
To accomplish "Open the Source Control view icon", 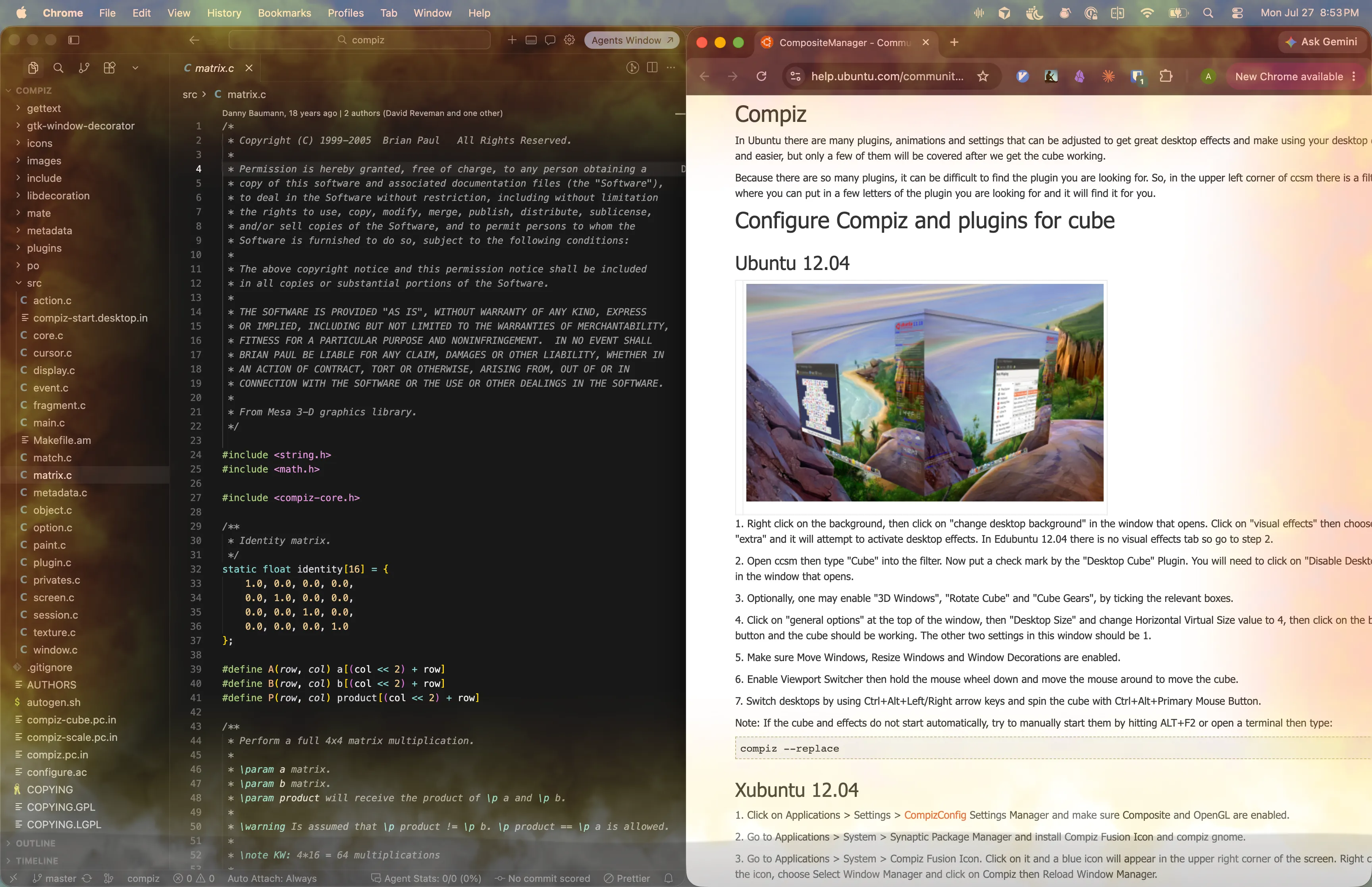I will click(x=84, y=68).
